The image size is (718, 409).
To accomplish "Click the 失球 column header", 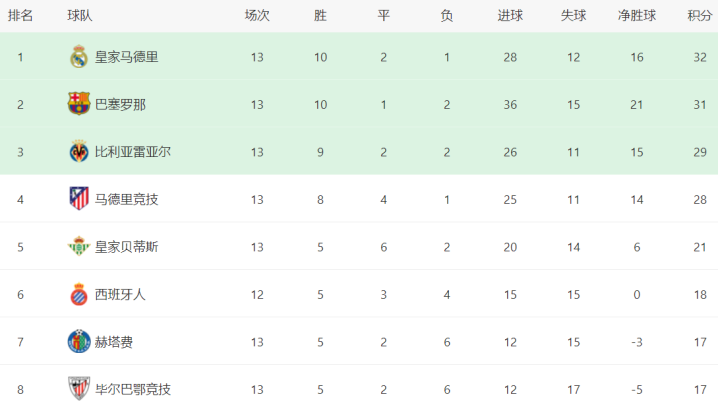I will tap(573, 15).
